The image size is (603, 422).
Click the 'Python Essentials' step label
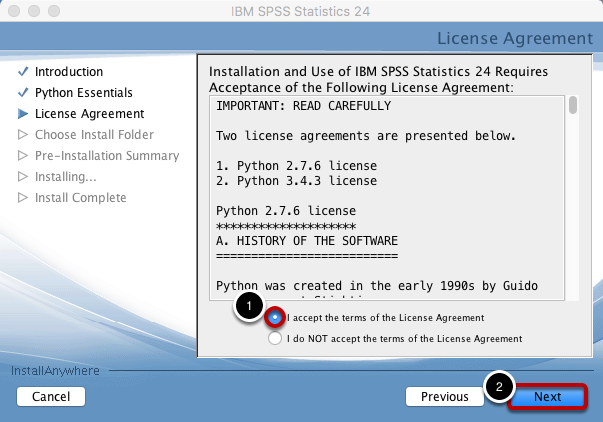pyautogui.click(x=83, y=93)
